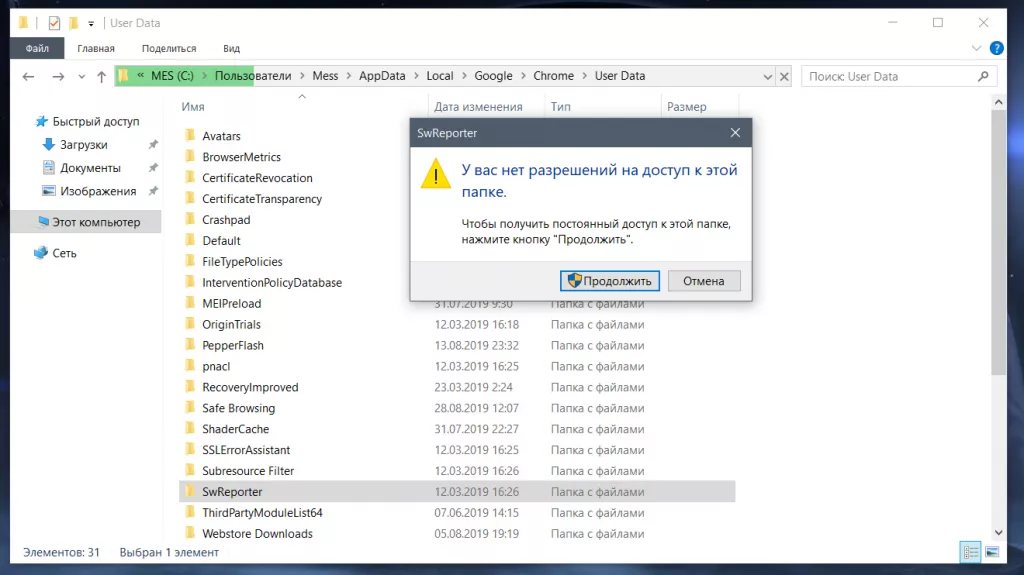Click AppData in the address breadcrumb
This screenshot has height=575, width=1024.
tap(382, 76)
